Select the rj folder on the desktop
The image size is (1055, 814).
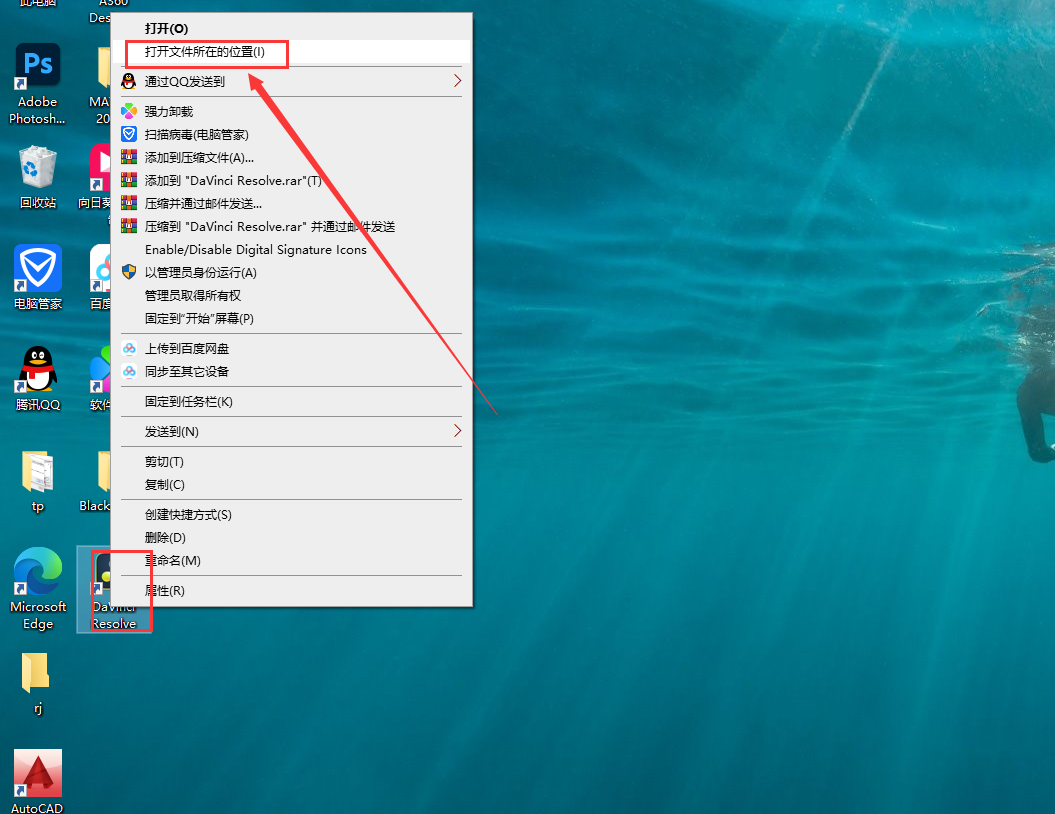click(38, 683)
